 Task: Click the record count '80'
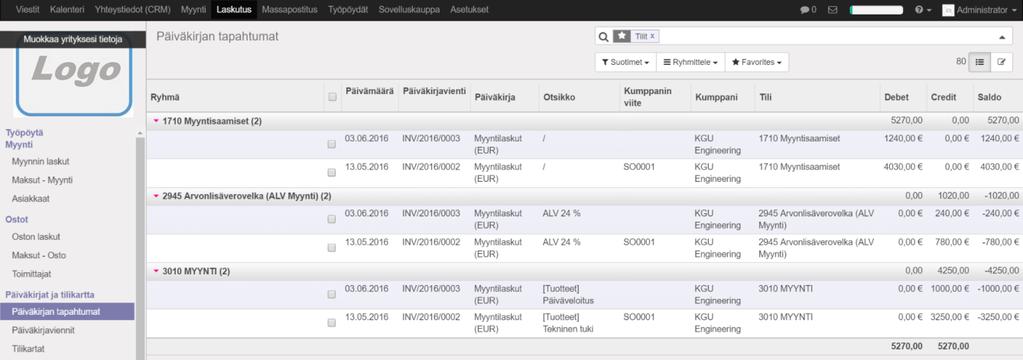click(x=960, y=61)
